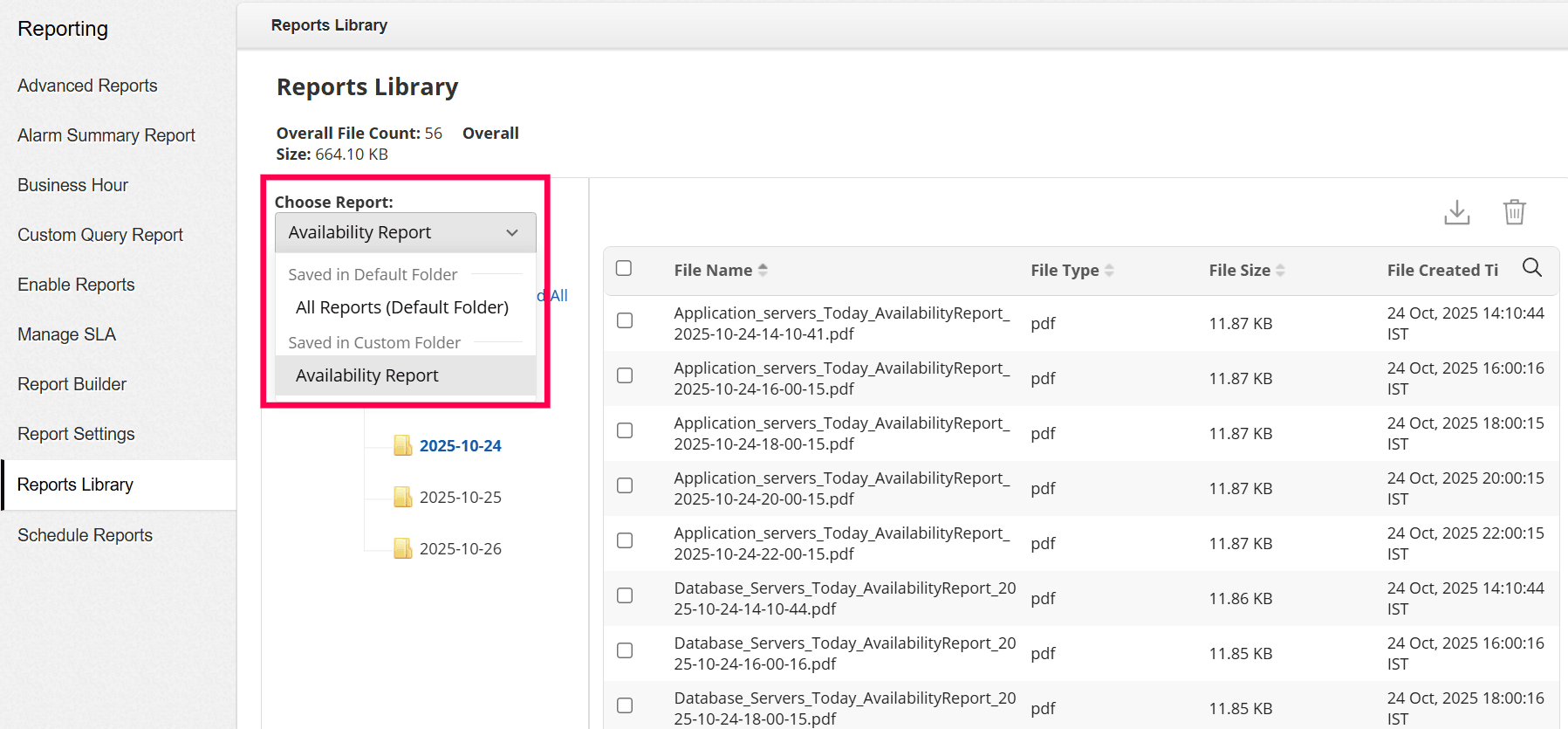Open the 2025-10-26 folder icon
1568x729 pixels.
pyautogui.click(x=402, y=548)
